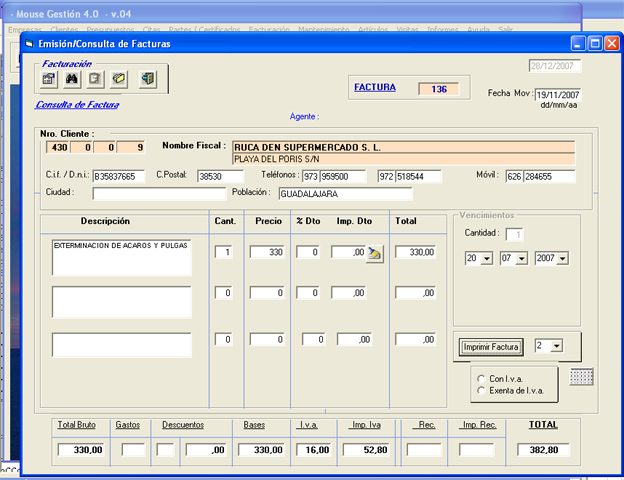Click the Población field showing GUADALAJARA

(344, 194)
